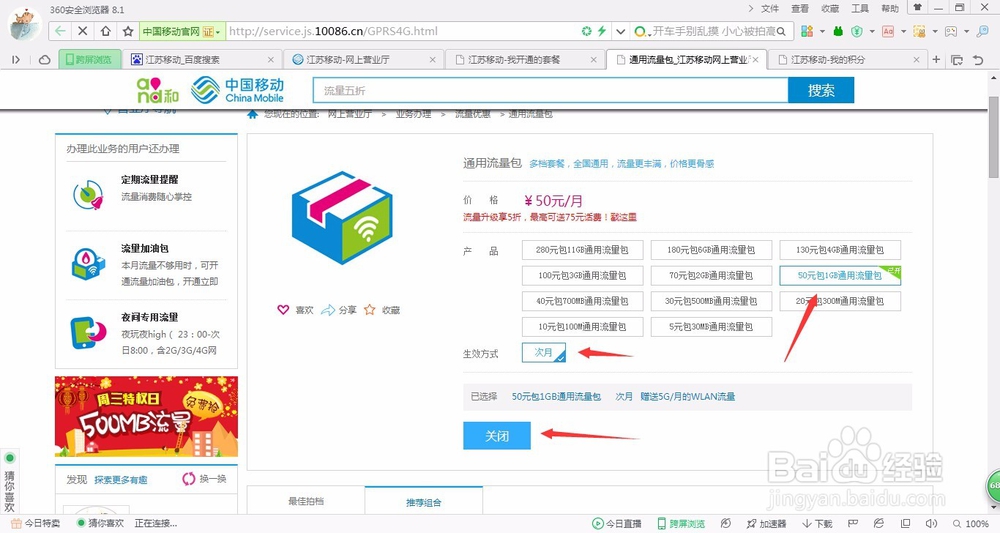The width and height of the screenshot is (1000, 533).
Task: Open a new tab with plus icon
Action: coord(936,59)
